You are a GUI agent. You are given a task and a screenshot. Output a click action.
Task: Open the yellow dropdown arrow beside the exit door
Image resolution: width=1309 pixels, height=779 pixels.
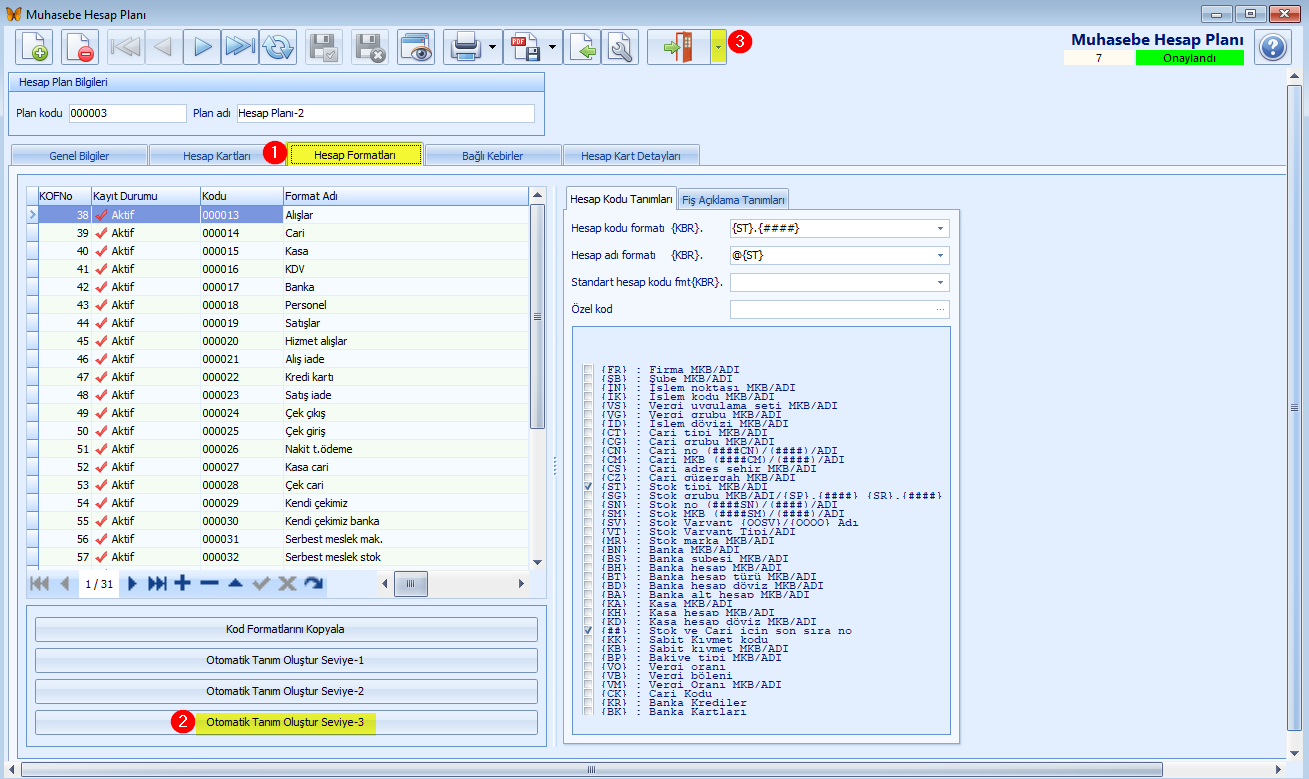718,47
